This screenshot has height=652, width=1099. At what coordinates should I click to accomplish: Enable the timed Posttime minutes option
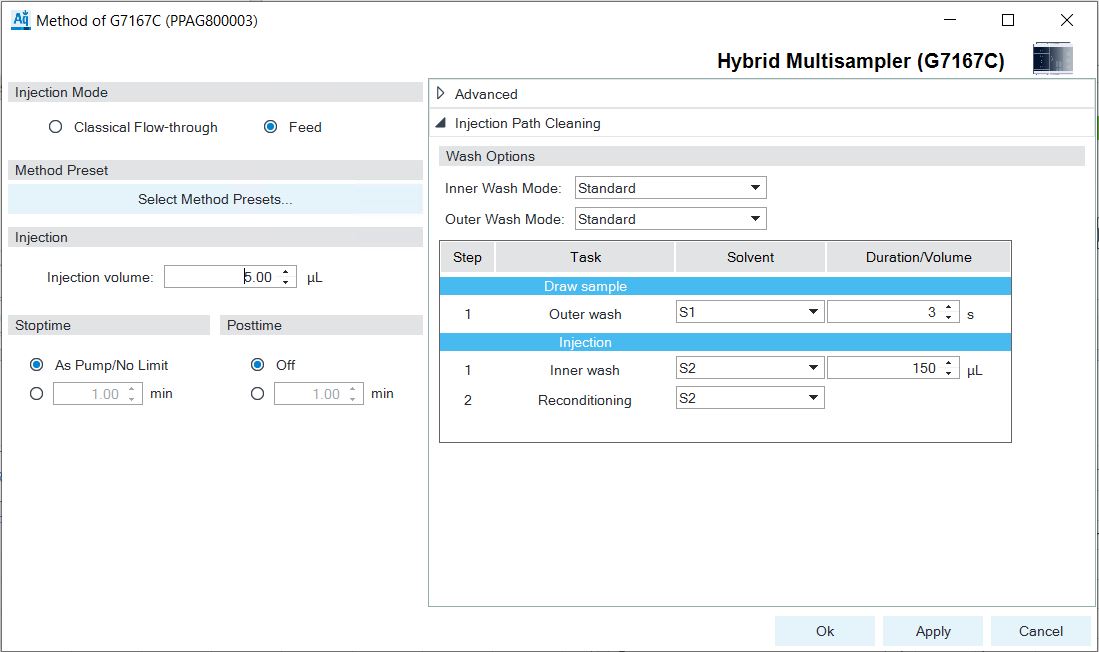click(258, 394)
